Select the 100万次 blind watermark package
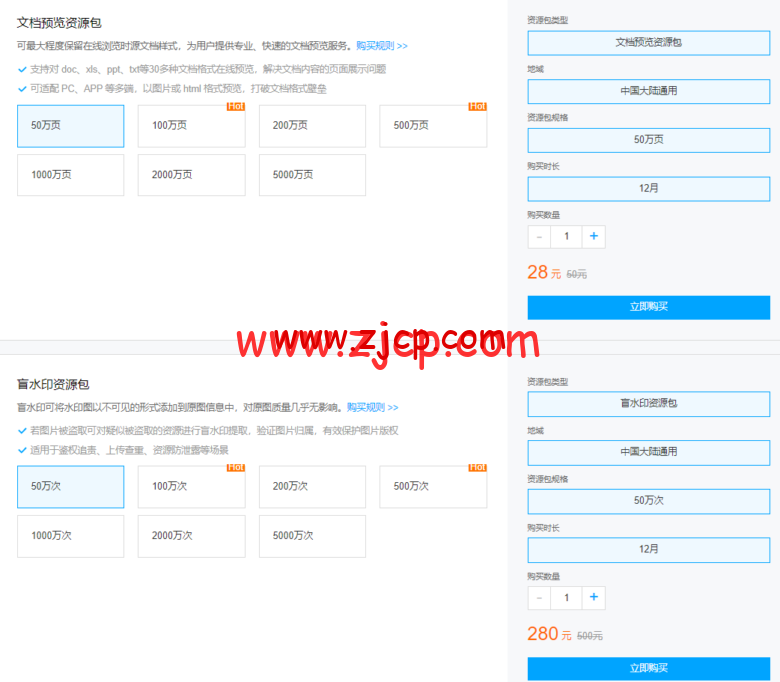 (x=192, y=487)
